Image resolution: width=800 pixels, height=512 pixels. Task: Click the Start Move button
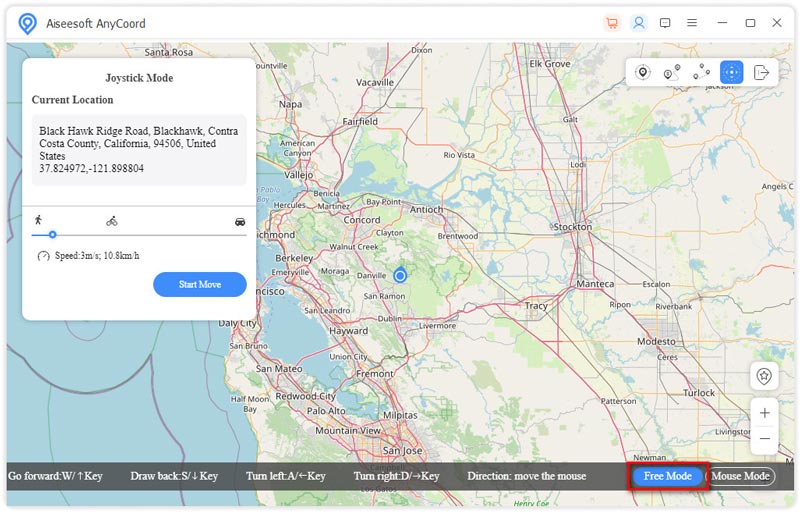pyautogui.click(x=199, y=285)
